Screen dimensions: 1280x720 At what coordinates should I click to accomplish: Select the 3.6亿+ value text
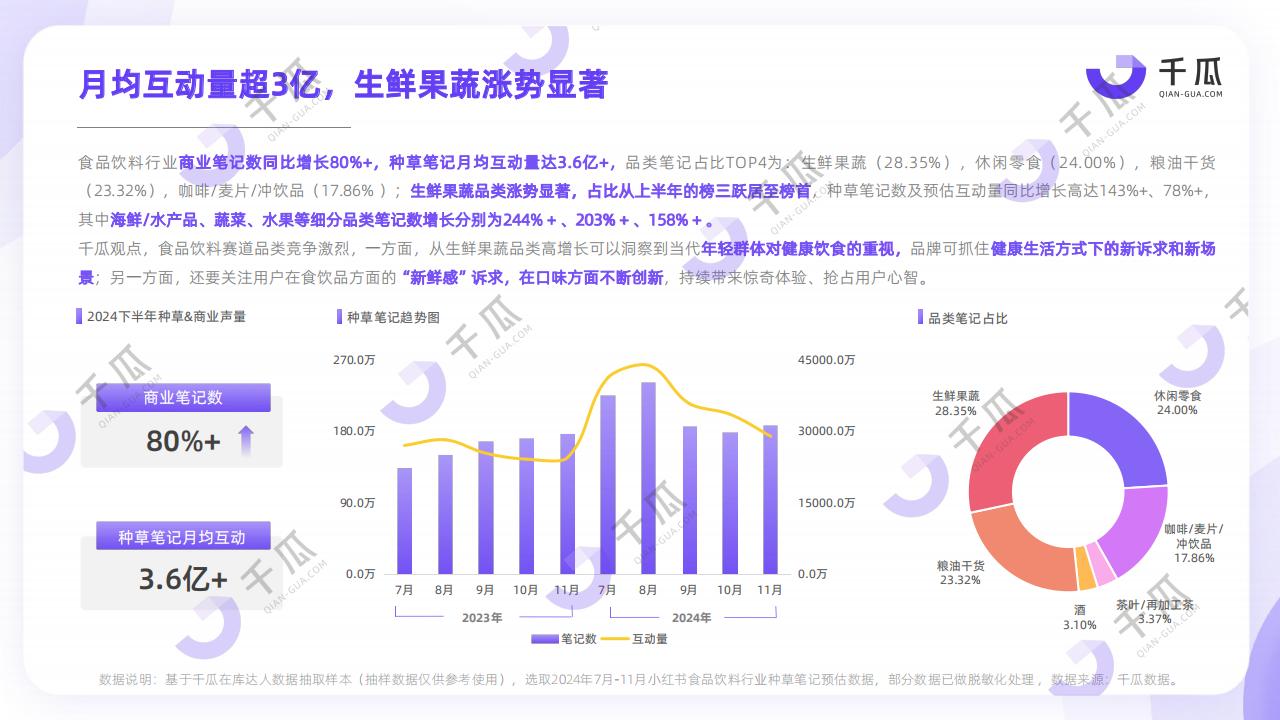[183, 580]
